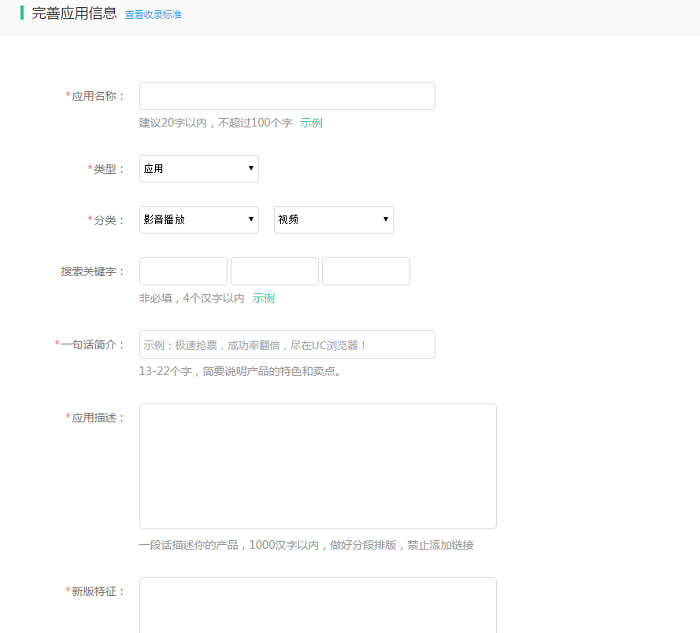Focus the second 搜索关键字 input box
The width and height of the screenshot is (700, 633).
274,271
